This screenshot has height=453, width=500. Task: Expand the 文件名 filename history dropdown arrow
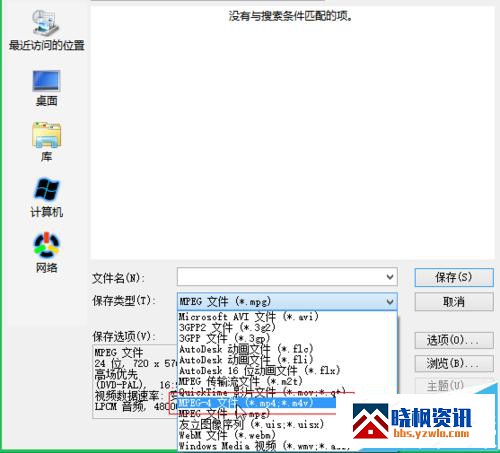(390, 277)
